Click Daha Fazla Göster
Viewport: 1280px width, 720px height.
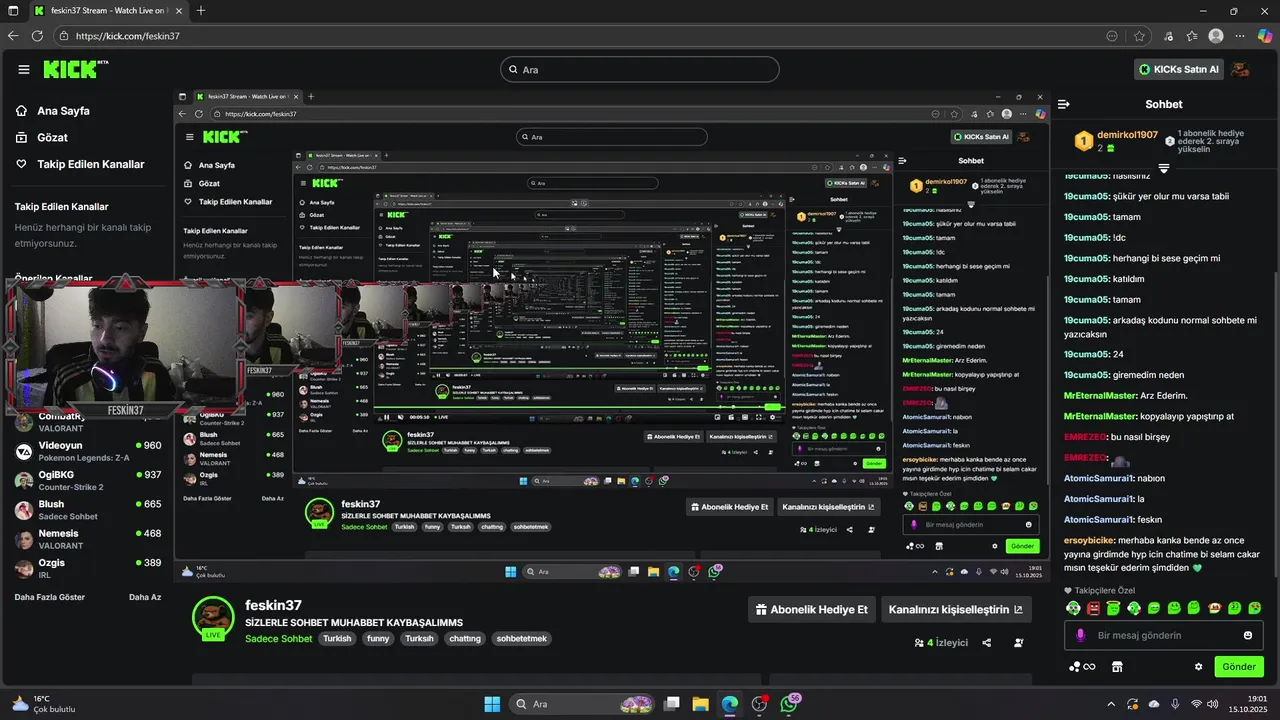pyautogui.click(x=50, y=597)
